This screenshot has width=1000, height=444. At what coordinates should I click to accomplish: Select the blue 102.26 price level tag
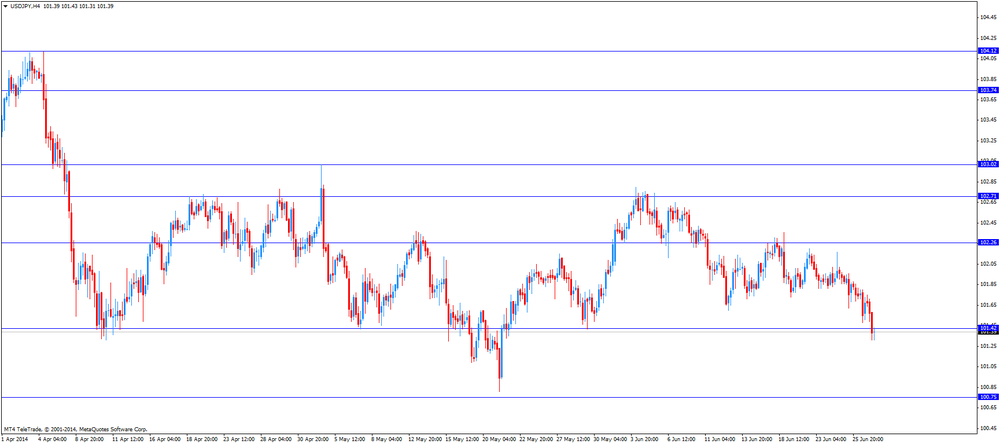pyautogui.click(x=988, y=242)
